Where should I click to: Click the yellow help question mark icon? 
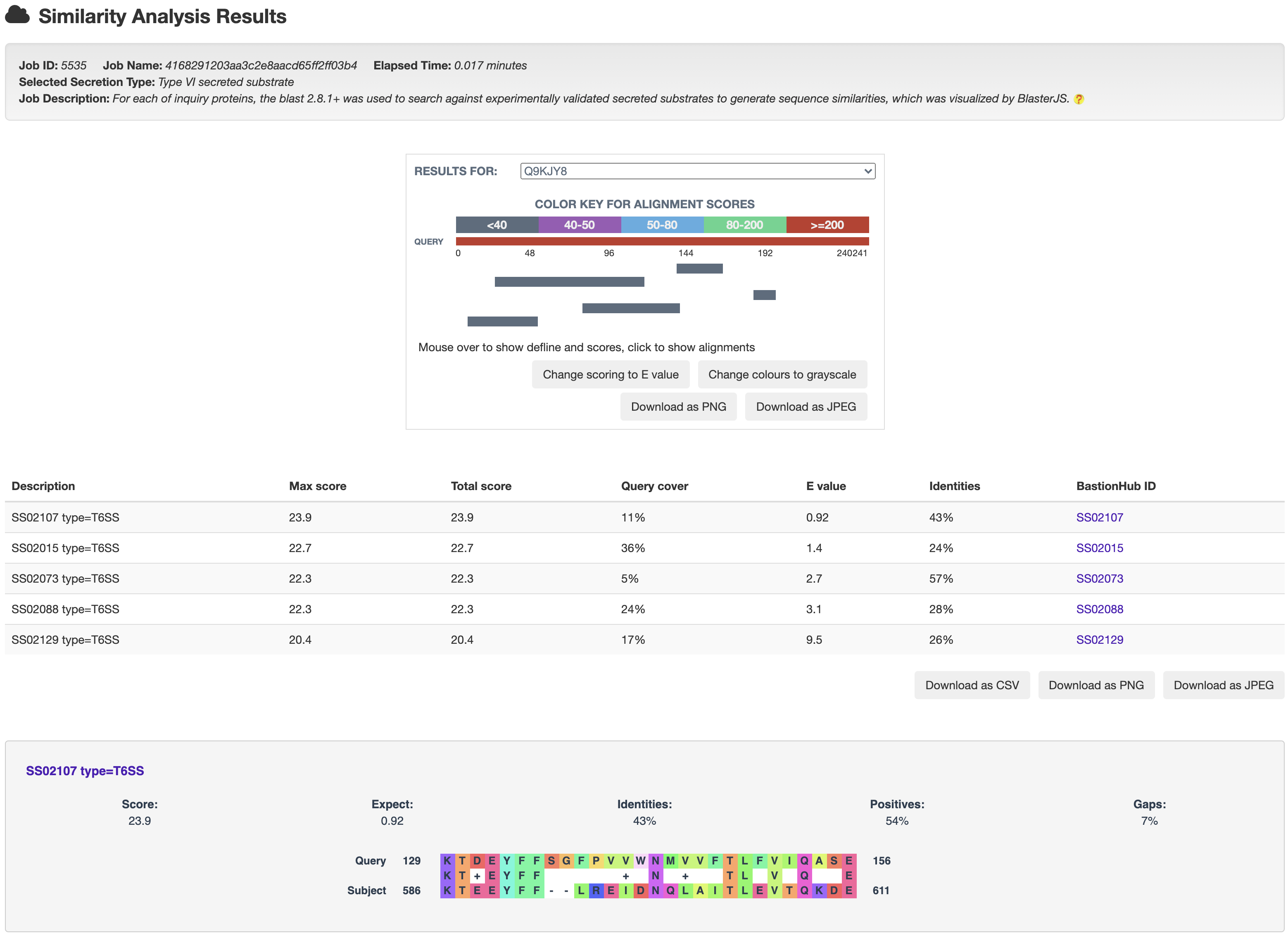[1079, 100]
